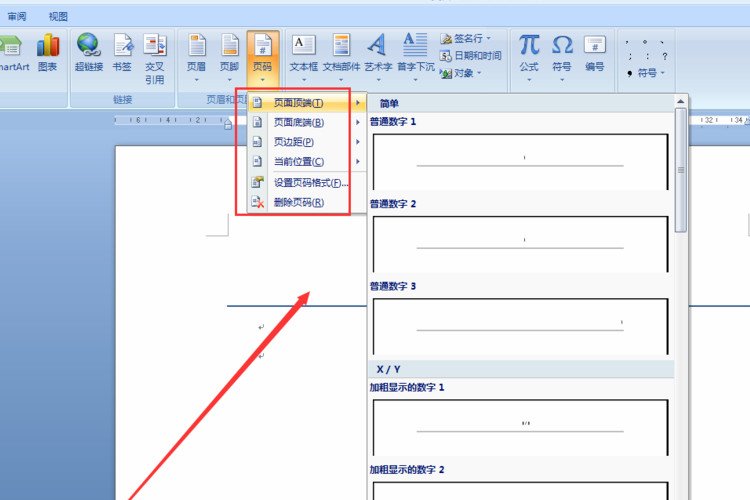Select 当前位置(C) menu item
The height and width of the screenshot is (500, 750).
tap(306, 162)
